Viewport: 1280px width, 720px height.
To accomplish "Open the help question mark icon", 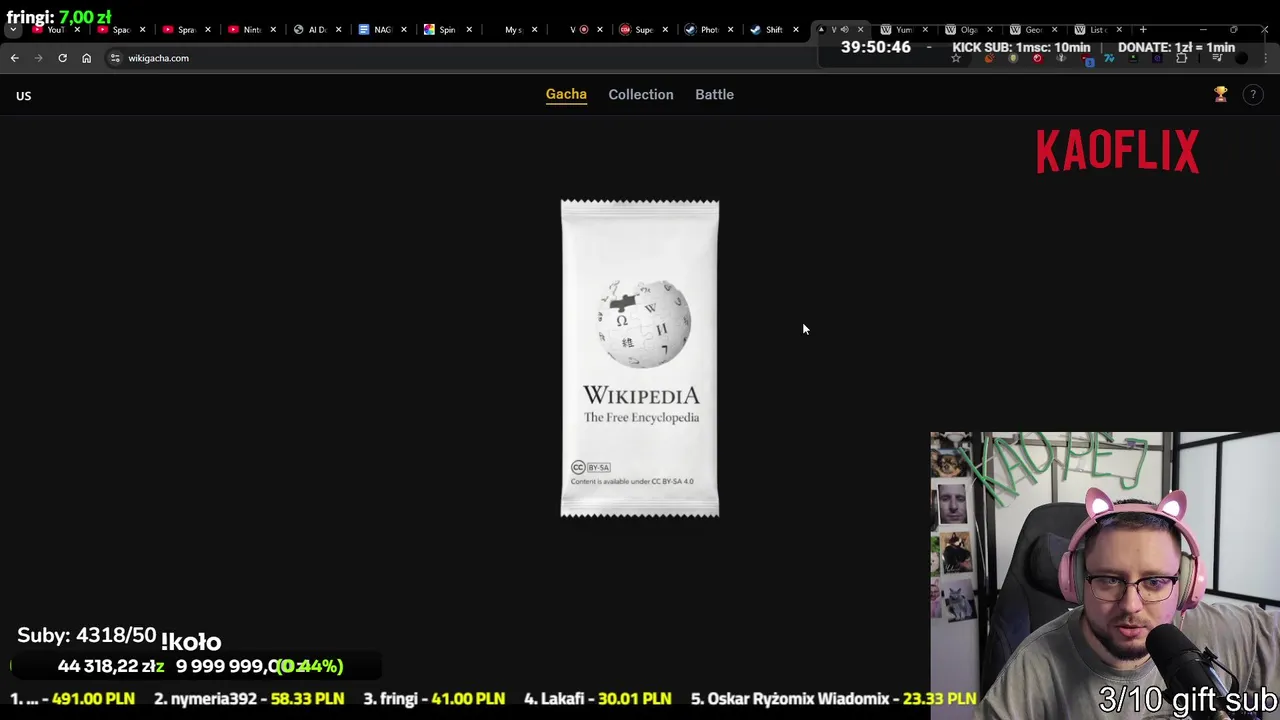I will click(x=1252, y=95).
